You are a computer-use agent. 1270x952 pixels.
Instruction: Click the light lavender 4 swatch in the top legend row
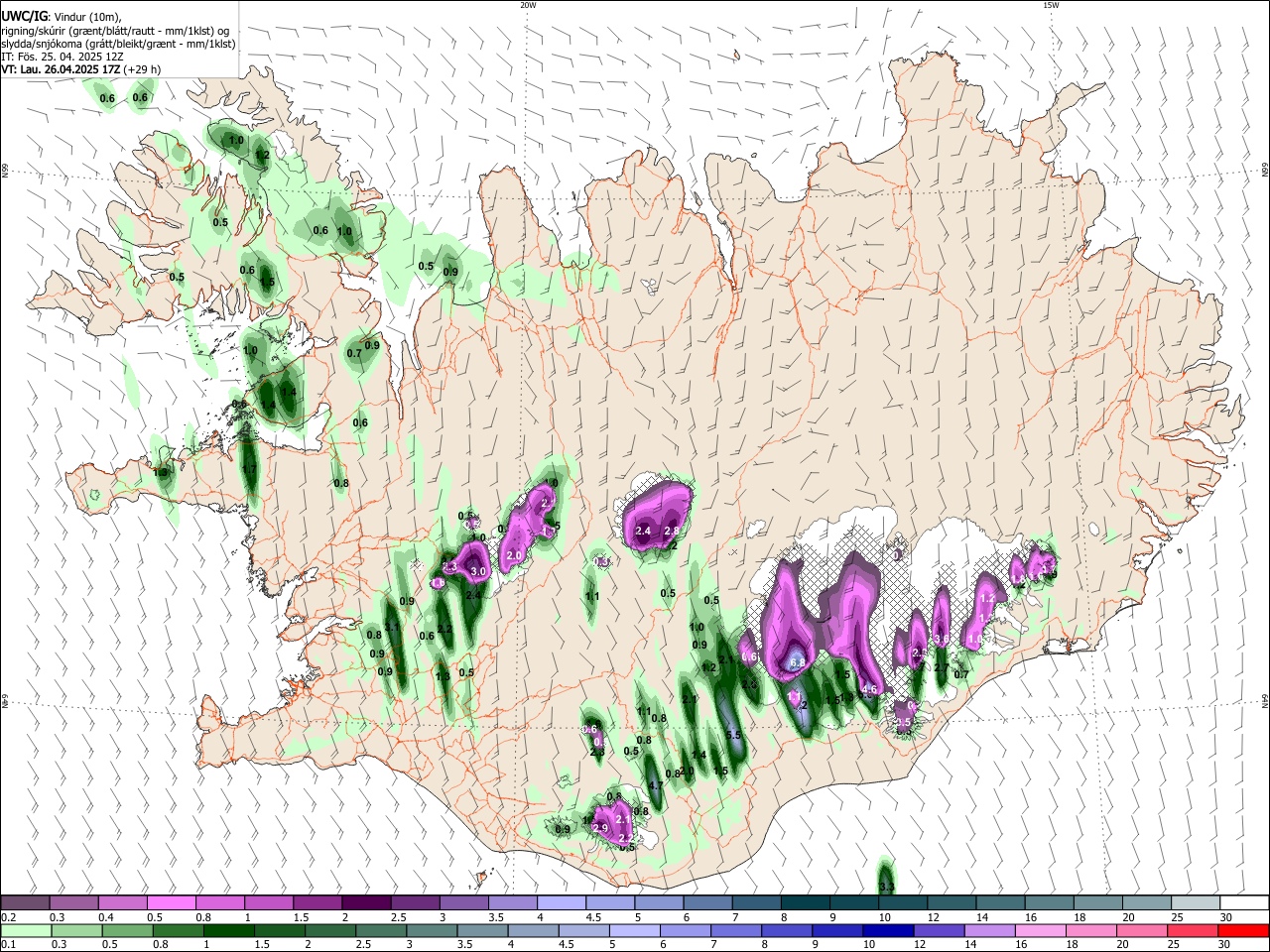pyautogui.click(x=561, y=902)
